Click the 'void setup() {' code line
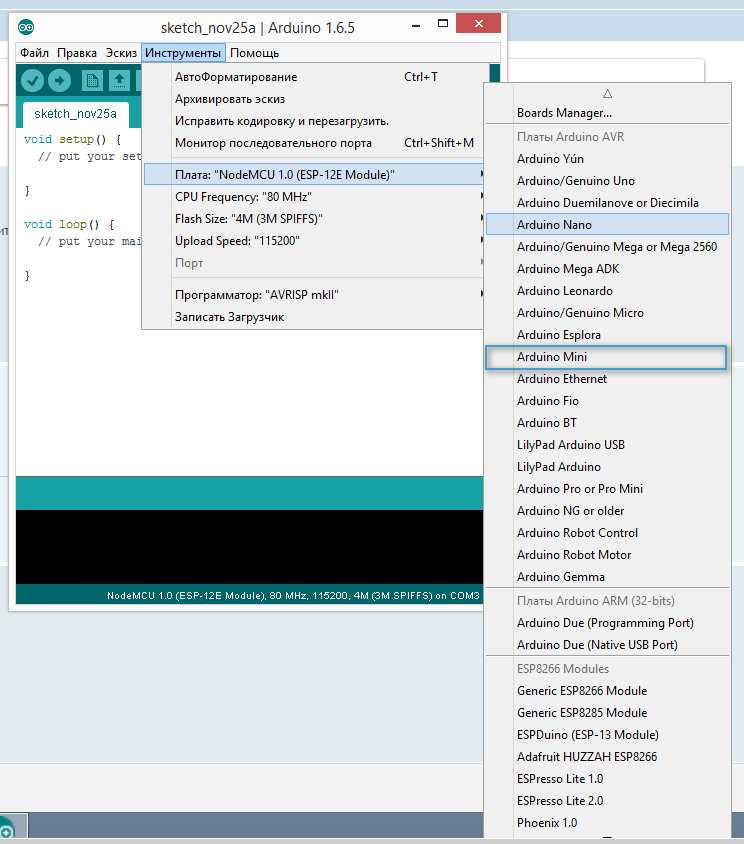 [73, 139]
